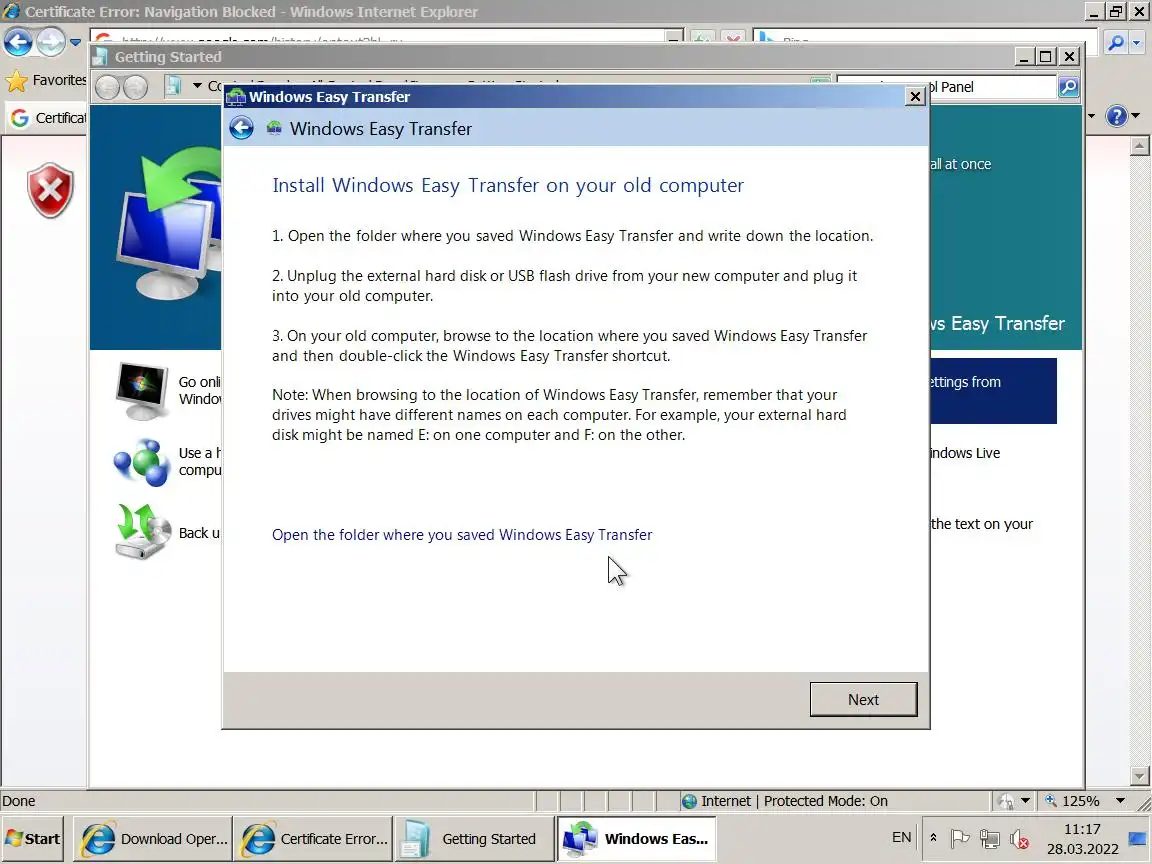Click the Next button in Easy Transfer
Viewport: 1152px width, 864px height.
(863, 699)
